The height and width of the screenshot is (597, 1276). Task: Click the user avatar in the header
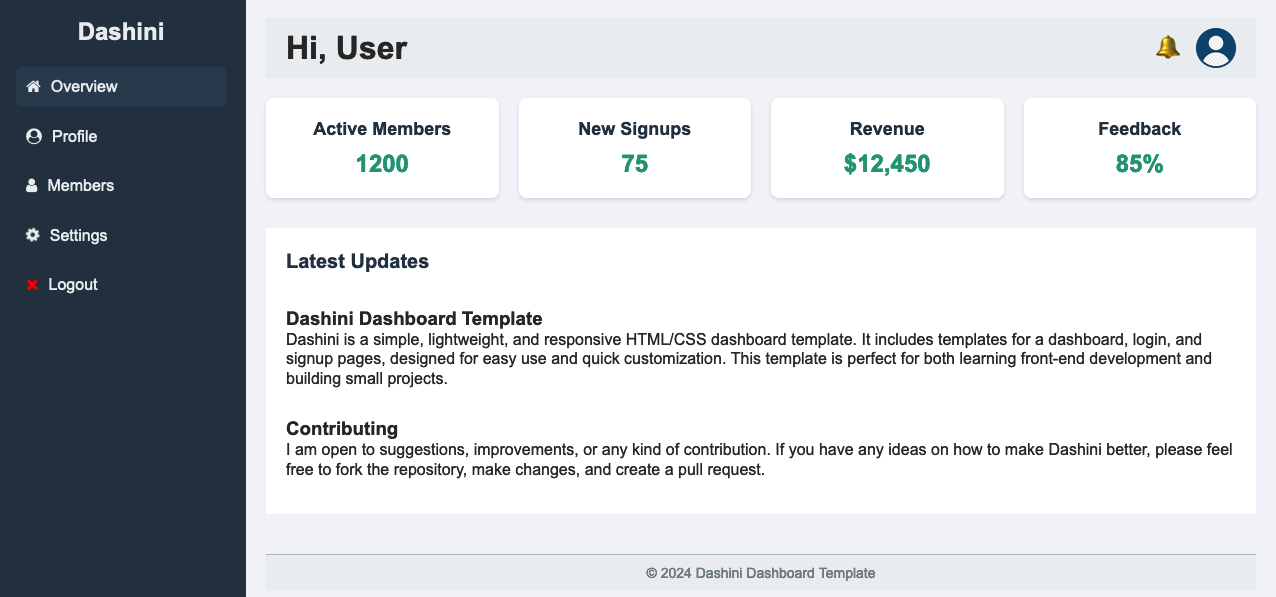point(1216,47)
